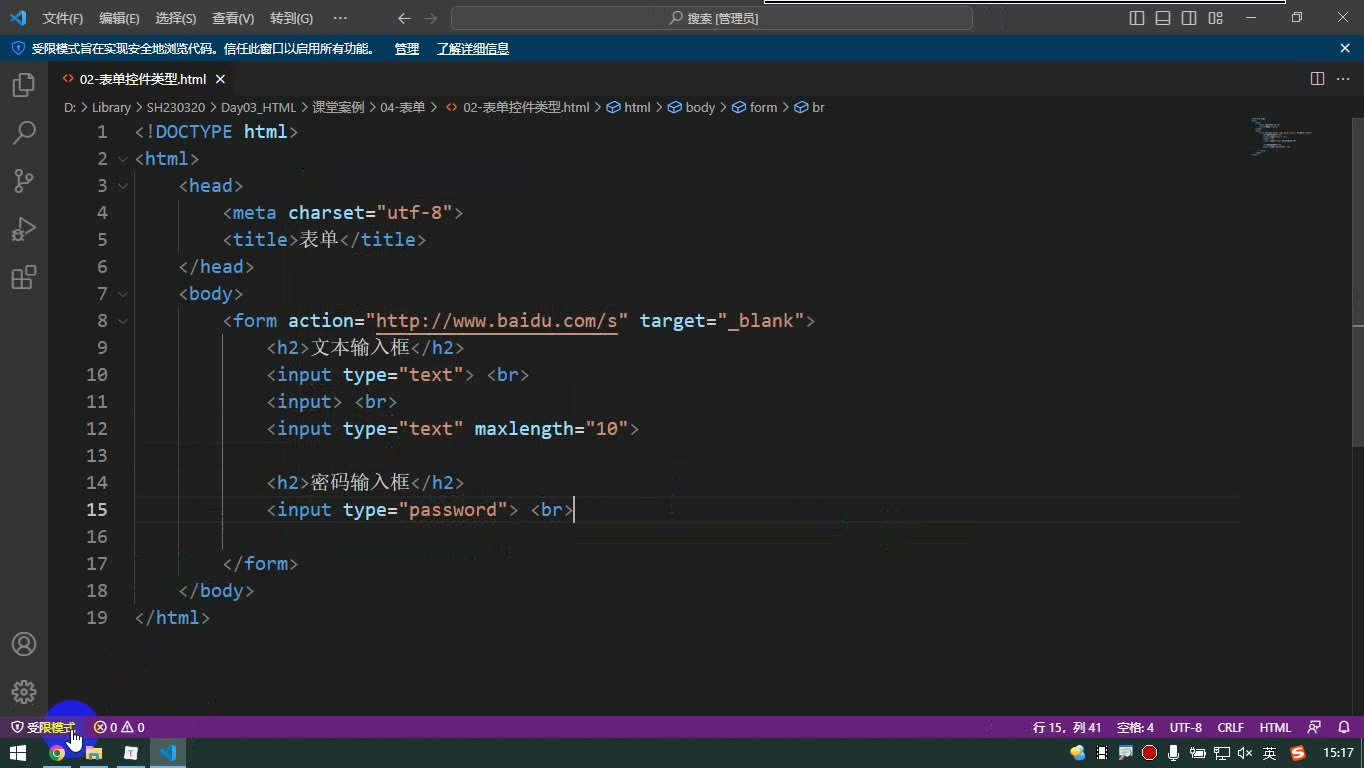This screenshot has height=768, width=1364.
Task: Click the 行 15, 列 41 cursor position
Action: (x=1067, y=727)
